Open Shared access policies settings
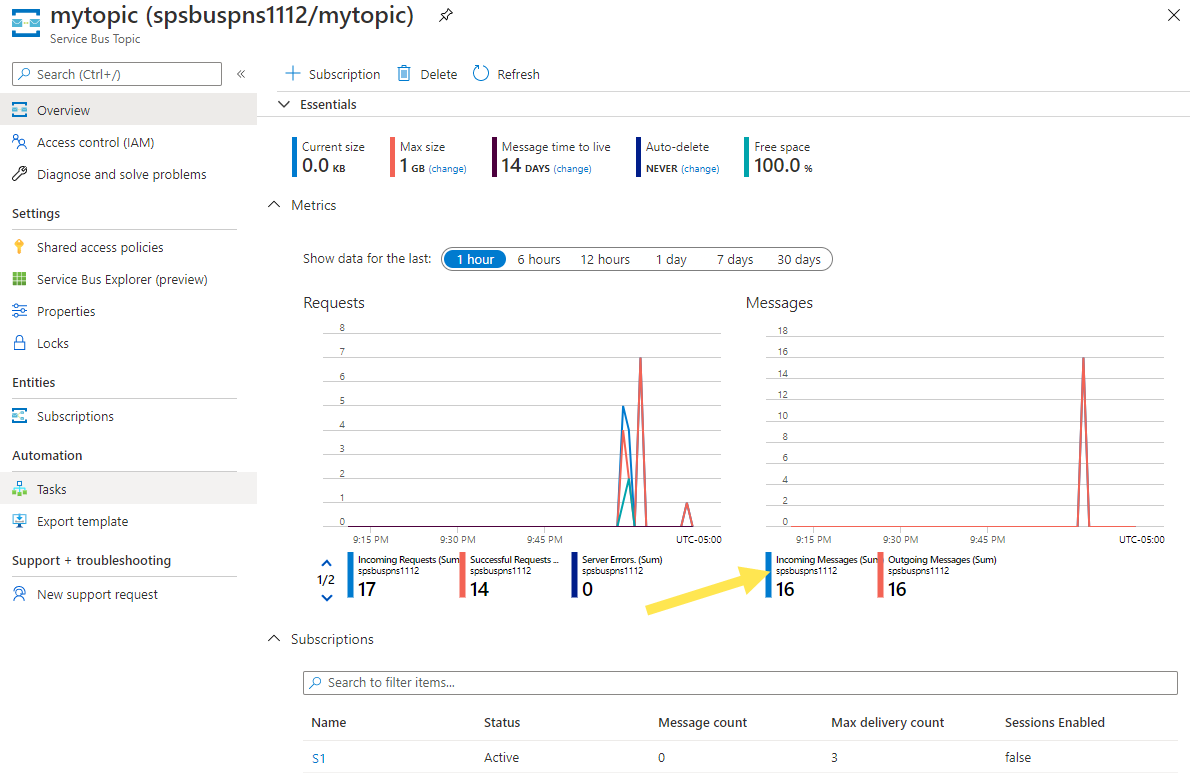The width and height of the screenshot is (1190, 784). click(x=100, y=247)
